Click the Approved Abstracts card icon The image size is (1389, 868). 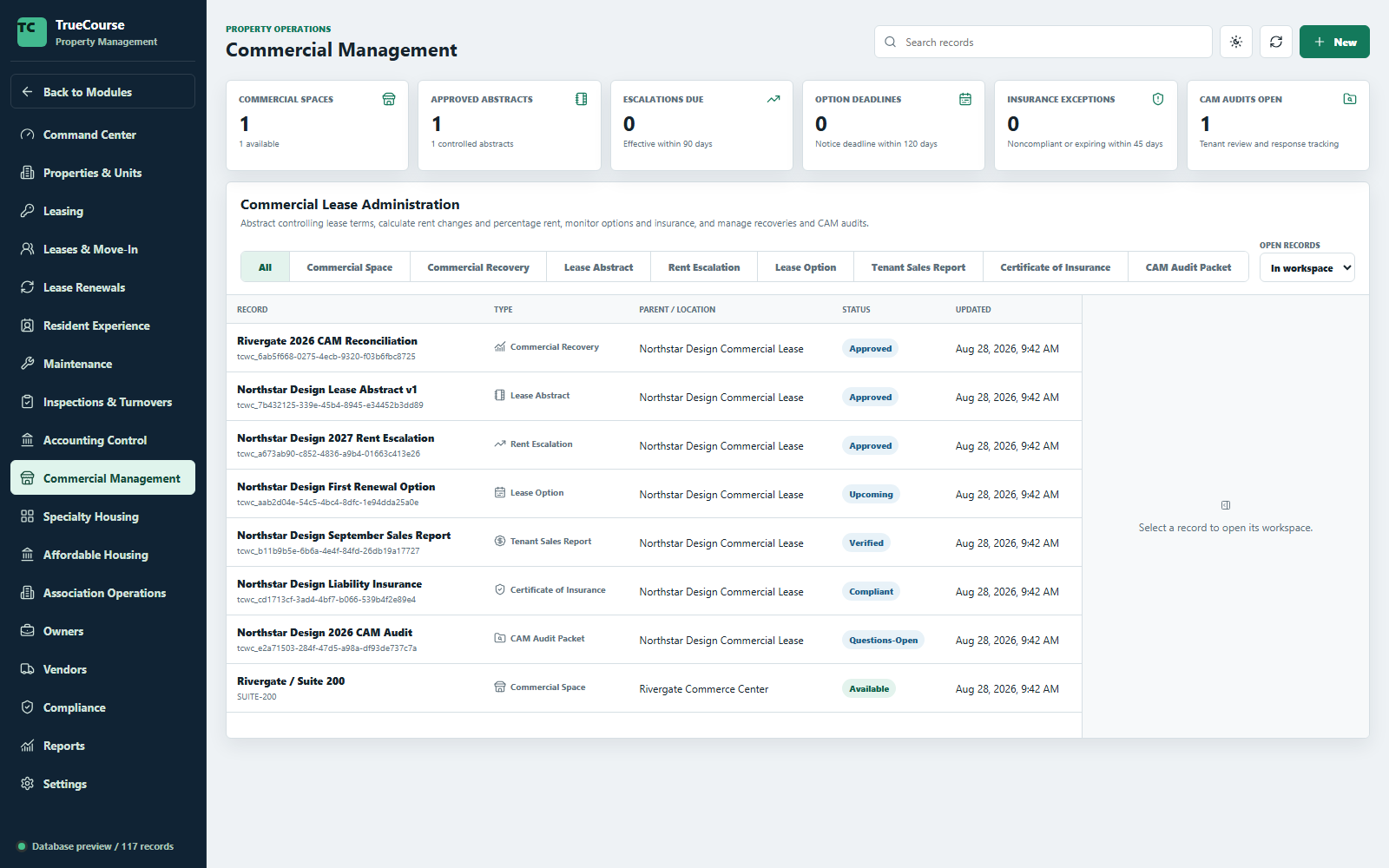tap(582, 99)
